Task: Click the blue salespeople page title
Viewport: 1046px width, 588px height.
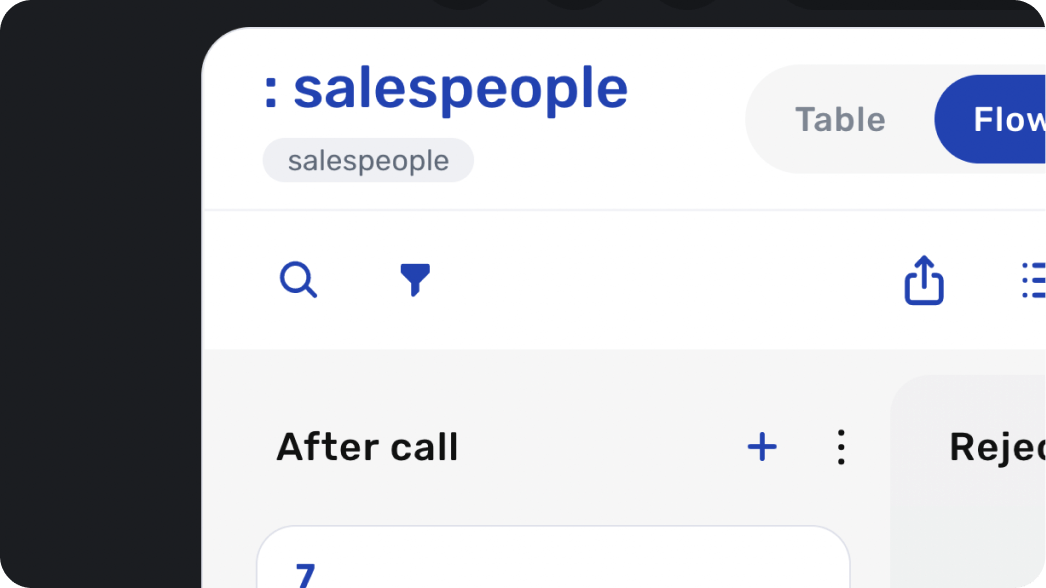Action: click(460, 89)
